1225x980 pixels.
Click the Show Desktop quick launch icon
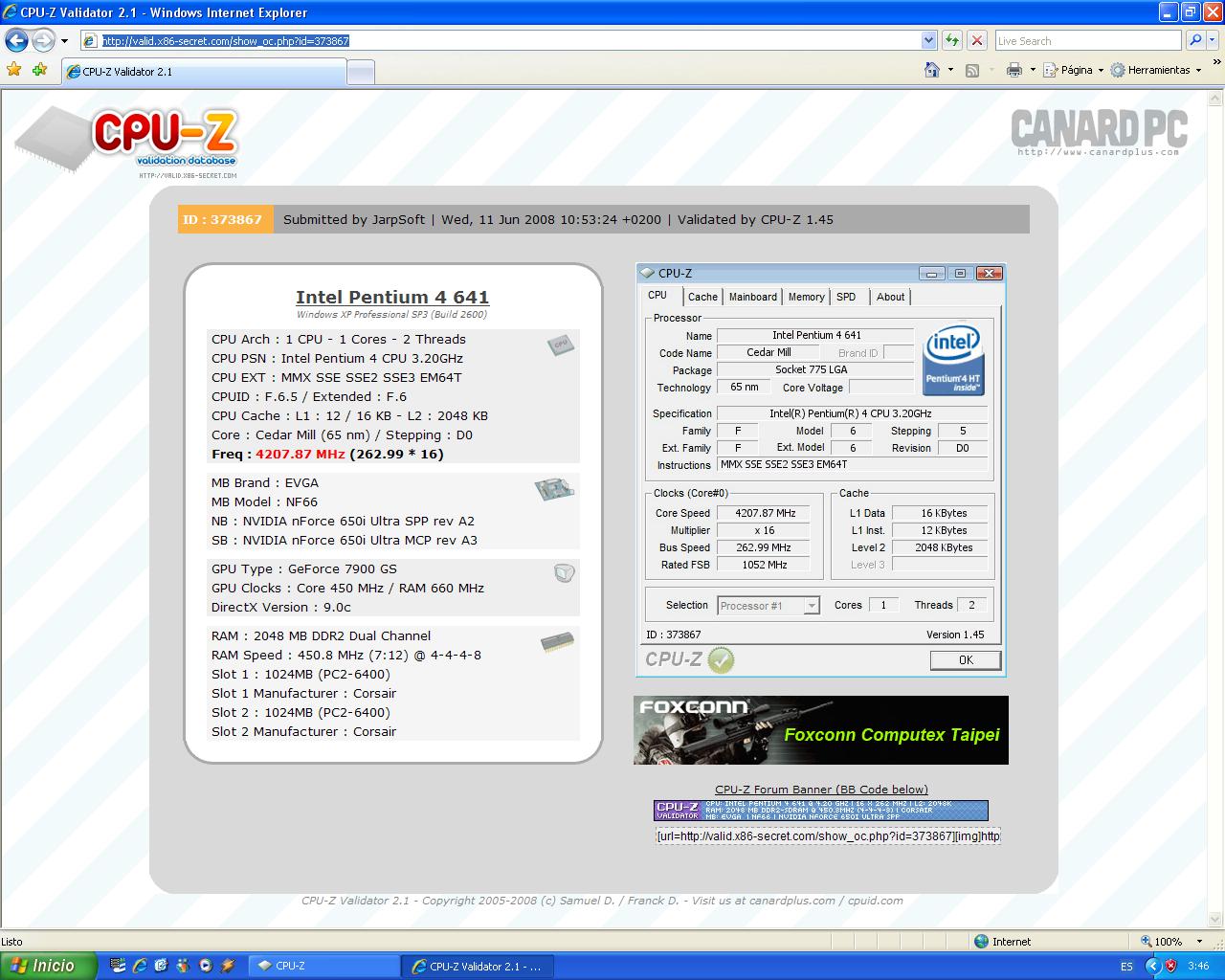(x=119, y=966)
